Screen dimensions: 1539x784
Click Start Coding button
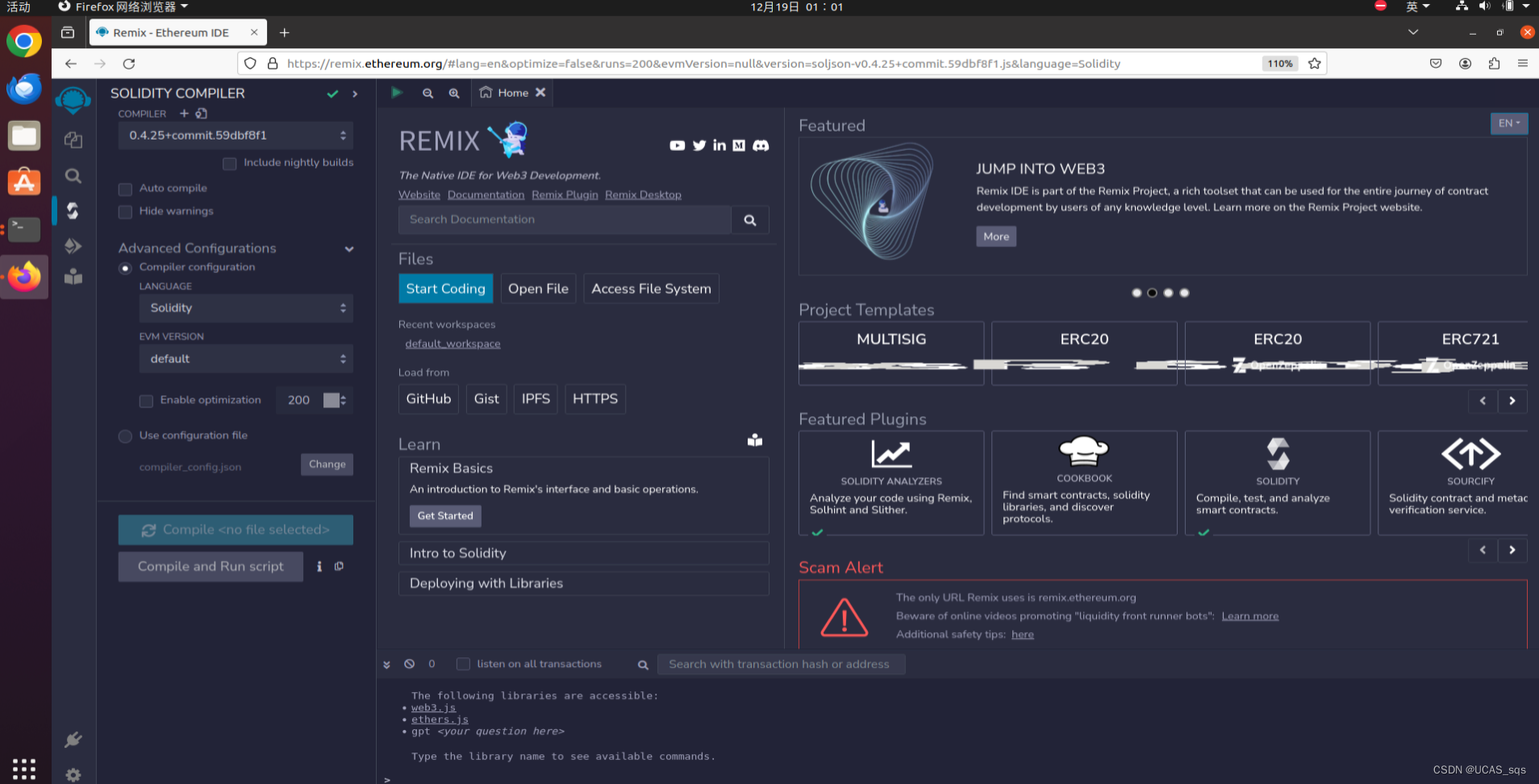[445, 289]
